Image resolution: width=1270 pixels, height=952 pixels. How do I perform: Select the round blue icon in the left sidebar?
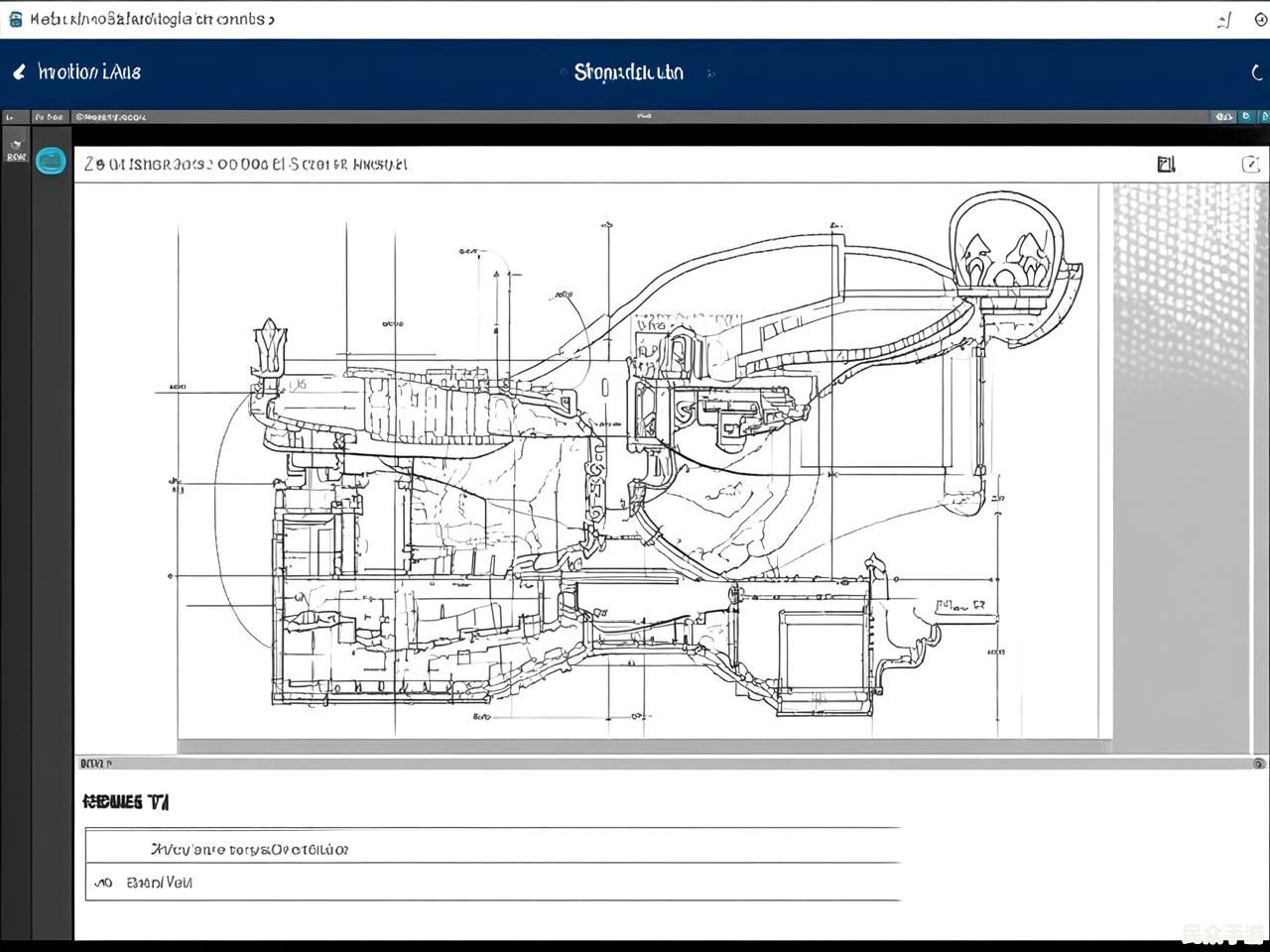(51, 161)
